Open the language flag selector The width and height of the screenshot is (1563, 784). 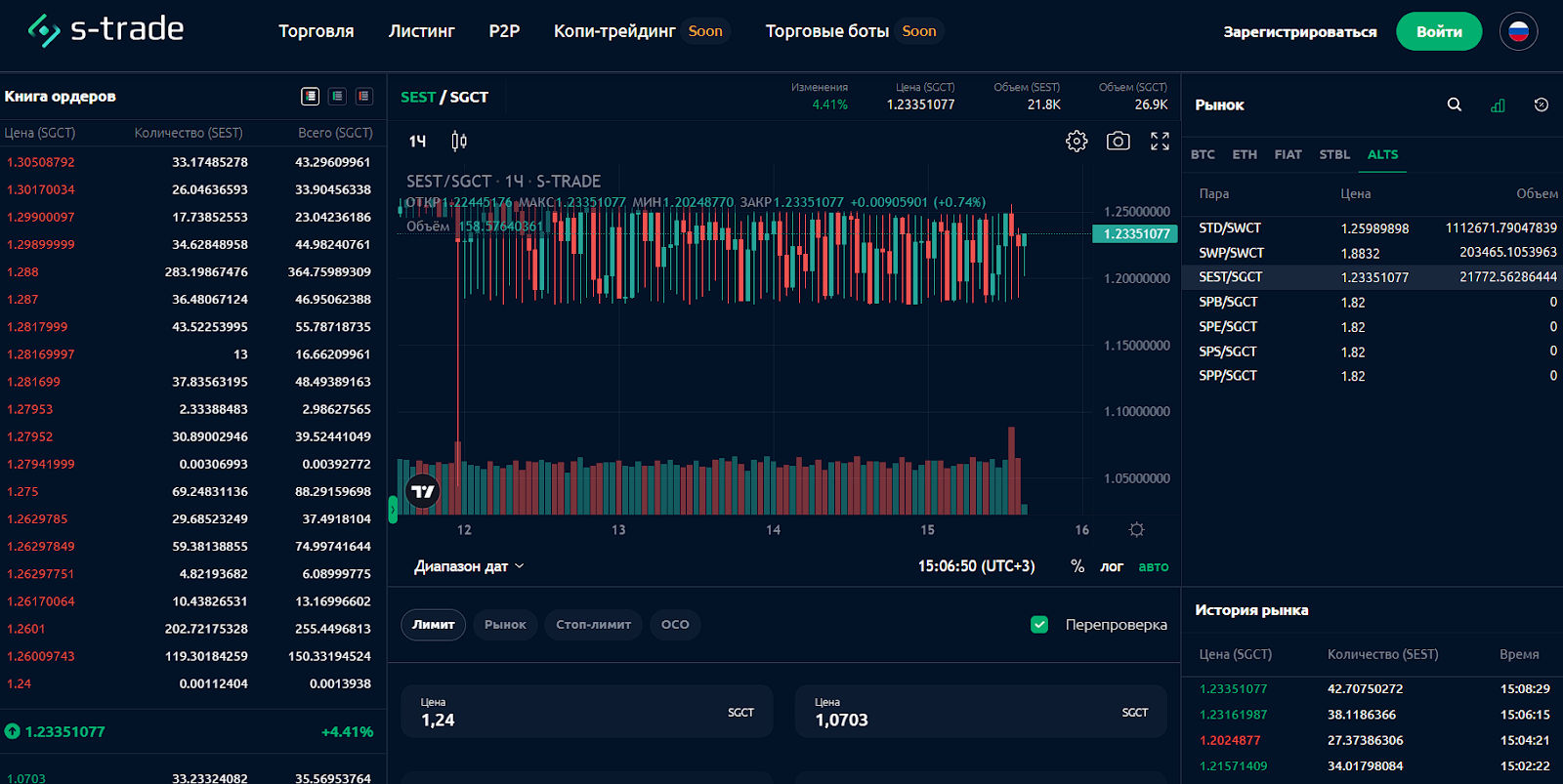point(1518,31)
